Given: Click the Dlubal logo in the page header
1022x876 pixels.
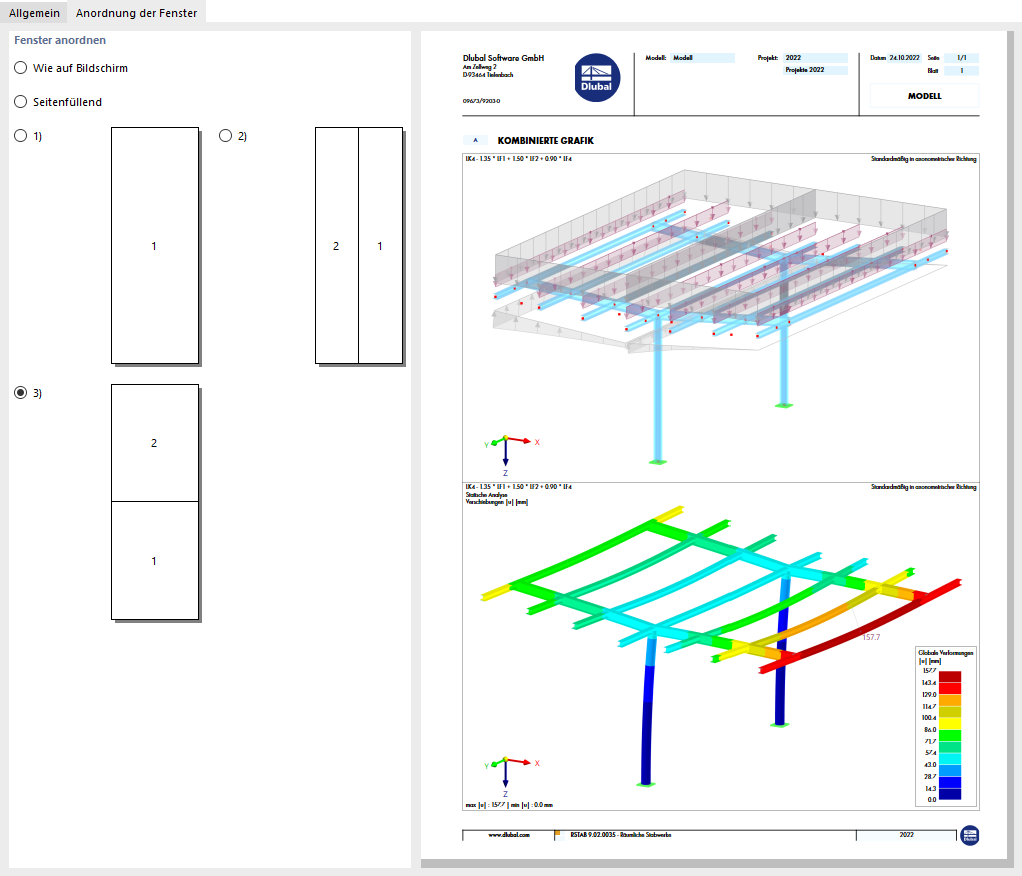Looking at the screenshot, I should [x=596, y=78].
